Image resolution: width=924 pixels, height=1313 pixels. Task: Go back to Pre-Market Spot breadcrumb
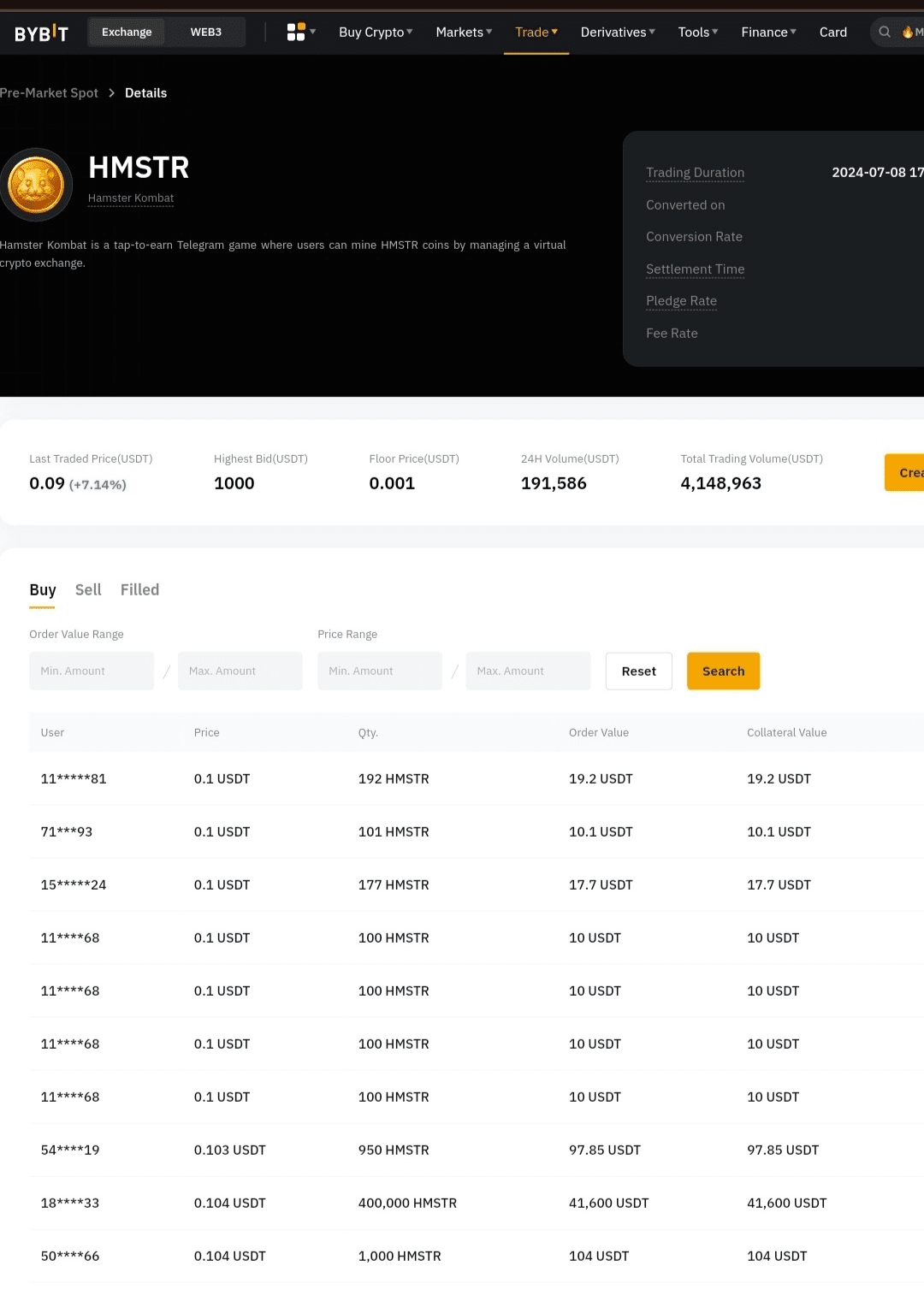pos(50,93)
